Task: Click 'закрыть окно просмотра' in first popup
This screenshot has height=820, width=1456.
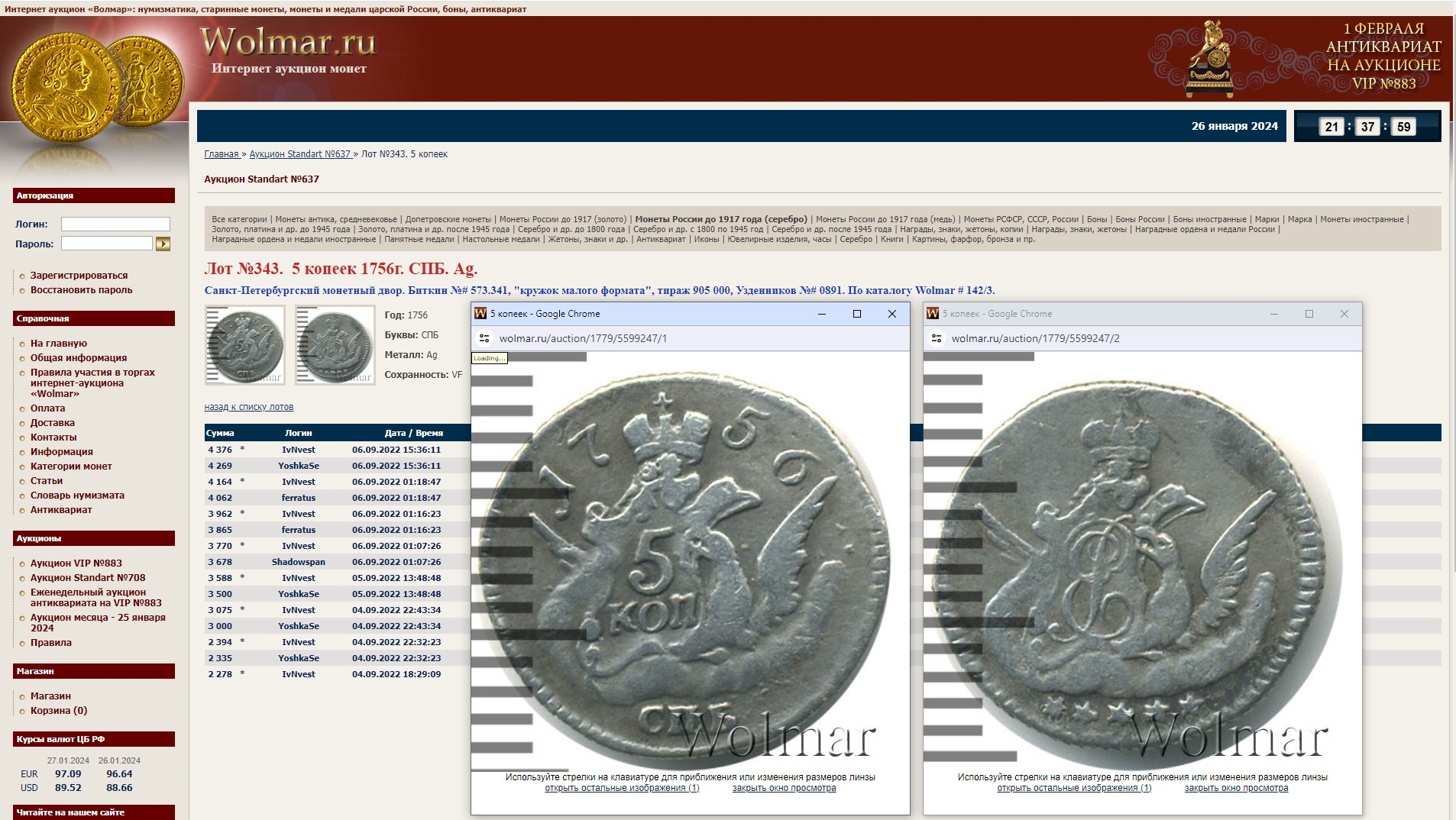Action: click(x=784, y=788)
